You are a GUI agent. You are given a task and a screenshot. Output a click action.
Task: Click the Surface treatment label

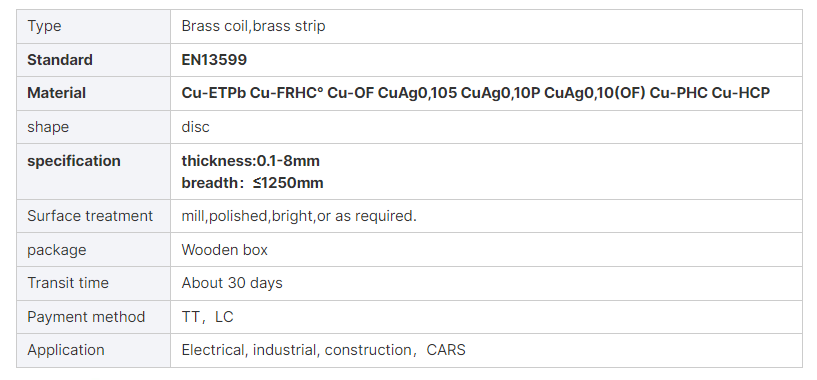coord(90,216)
